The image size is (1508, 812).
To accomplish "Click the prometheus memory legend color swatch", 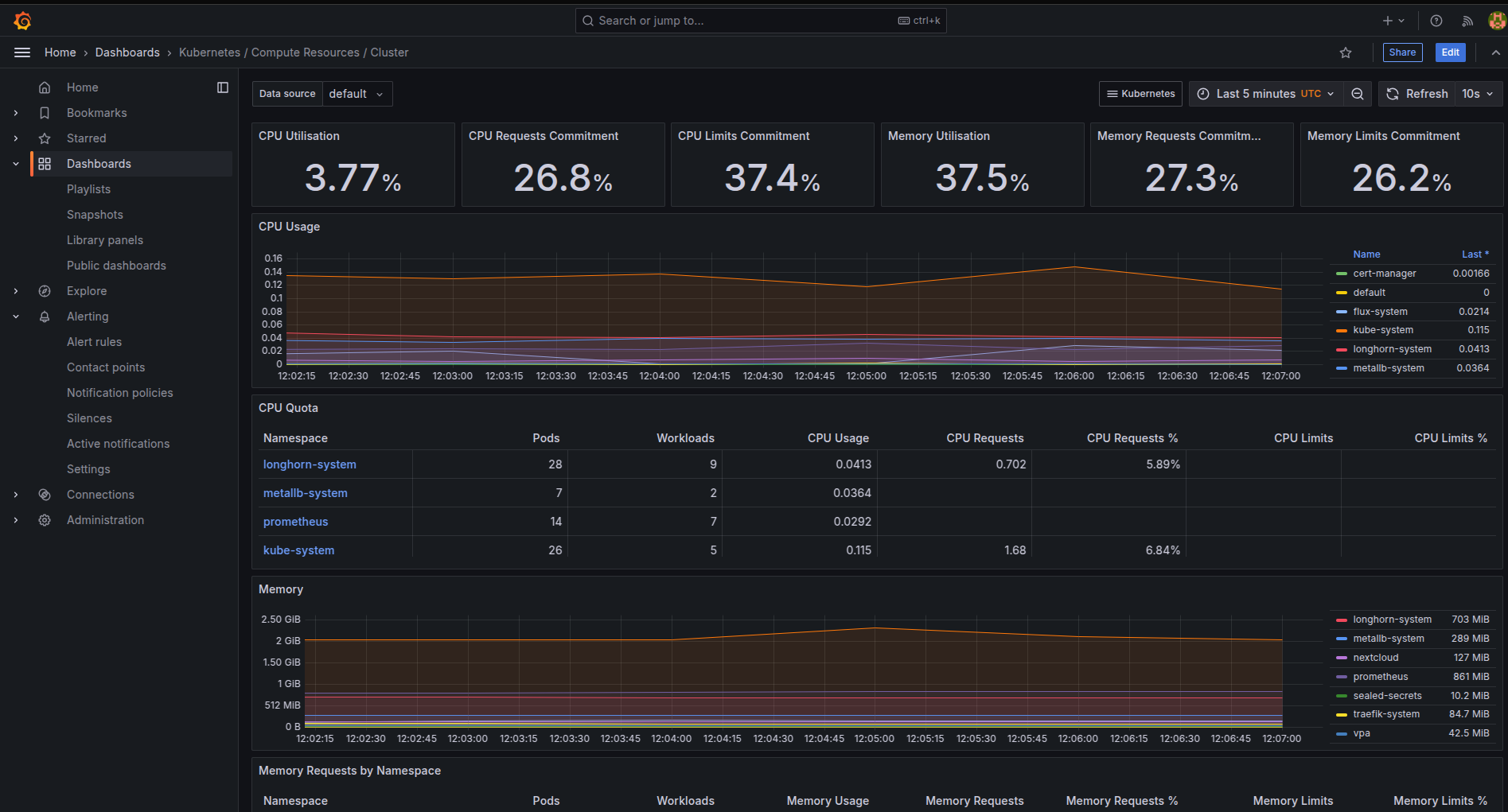I will pos(1342,677).
